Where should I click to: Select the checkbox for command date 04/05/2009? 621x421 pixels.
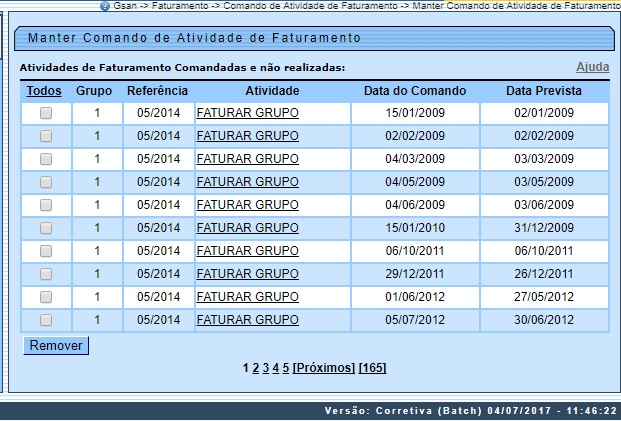tap(46, 182)
